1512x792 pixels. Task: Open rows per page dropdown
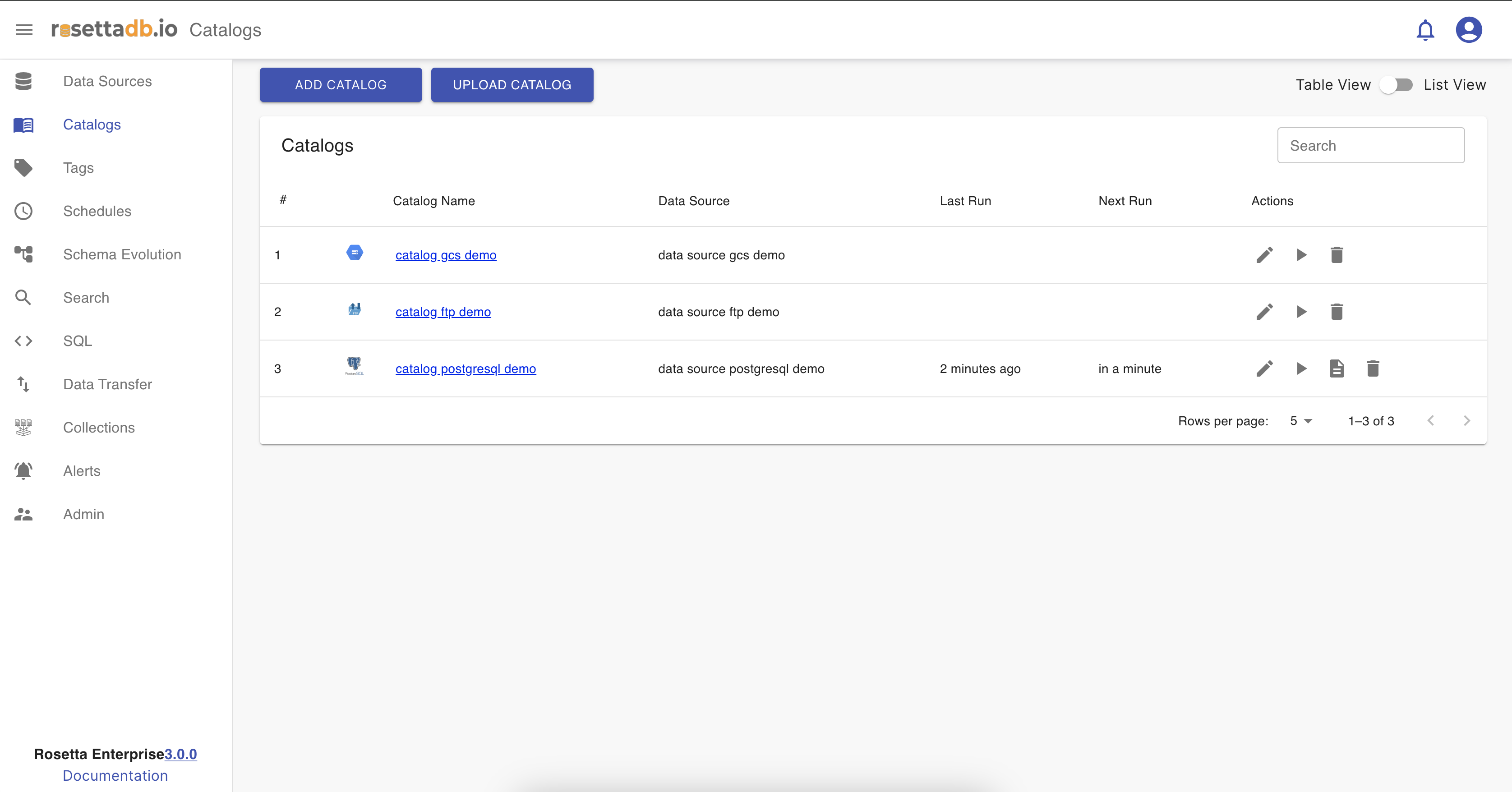coord(1300,421)
